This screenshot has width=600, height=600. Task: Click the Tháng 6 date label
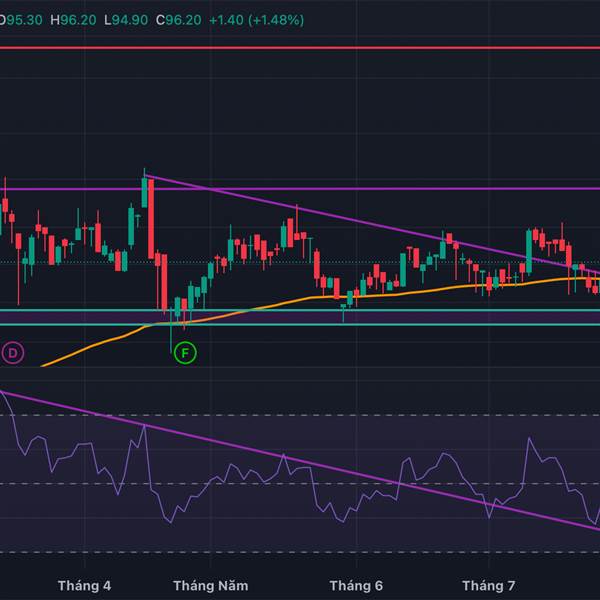click(x=356, y=585)
